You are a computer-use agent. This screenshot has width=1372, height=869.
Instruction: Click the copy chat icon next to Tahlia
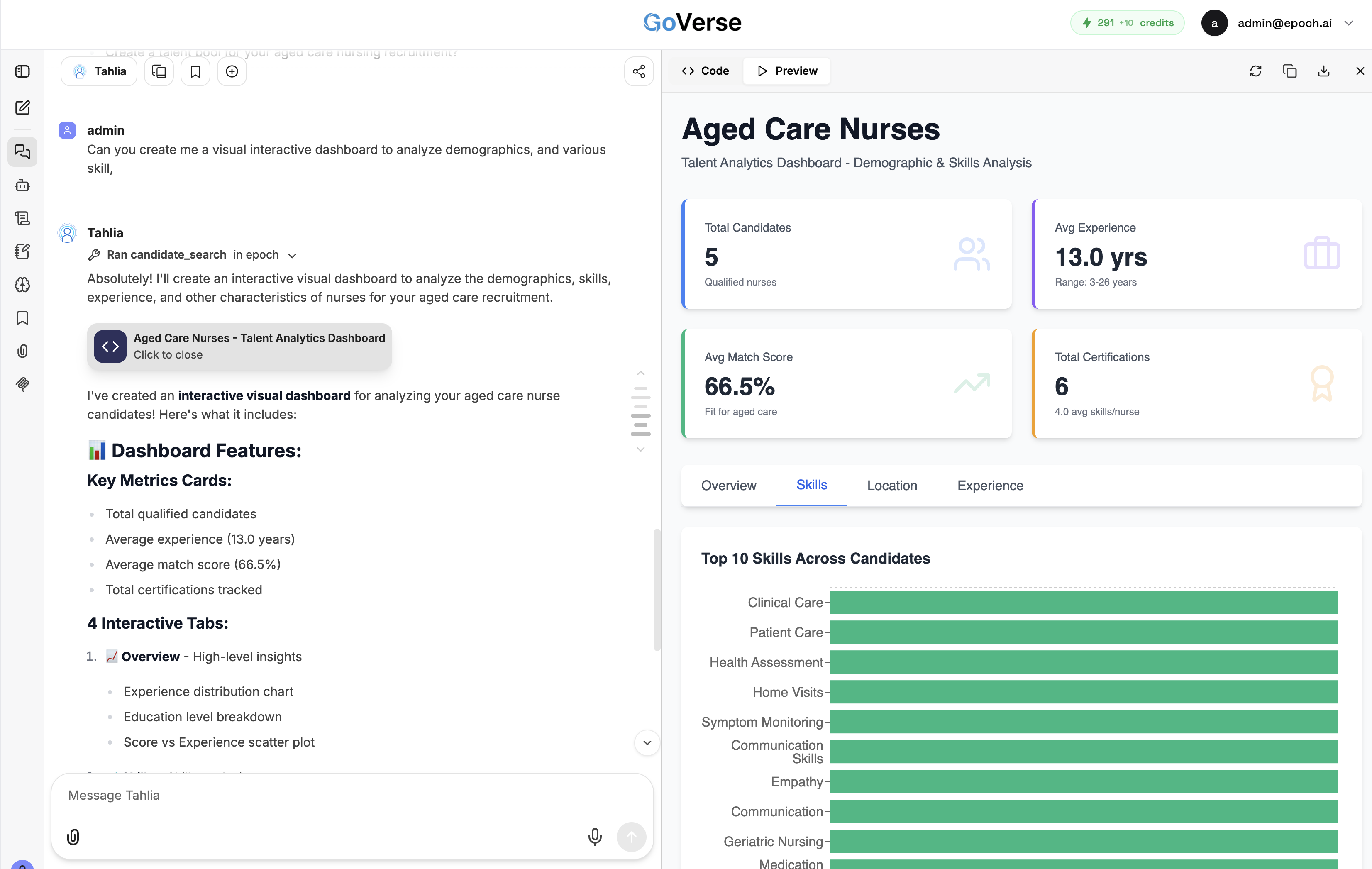[159, 71]
